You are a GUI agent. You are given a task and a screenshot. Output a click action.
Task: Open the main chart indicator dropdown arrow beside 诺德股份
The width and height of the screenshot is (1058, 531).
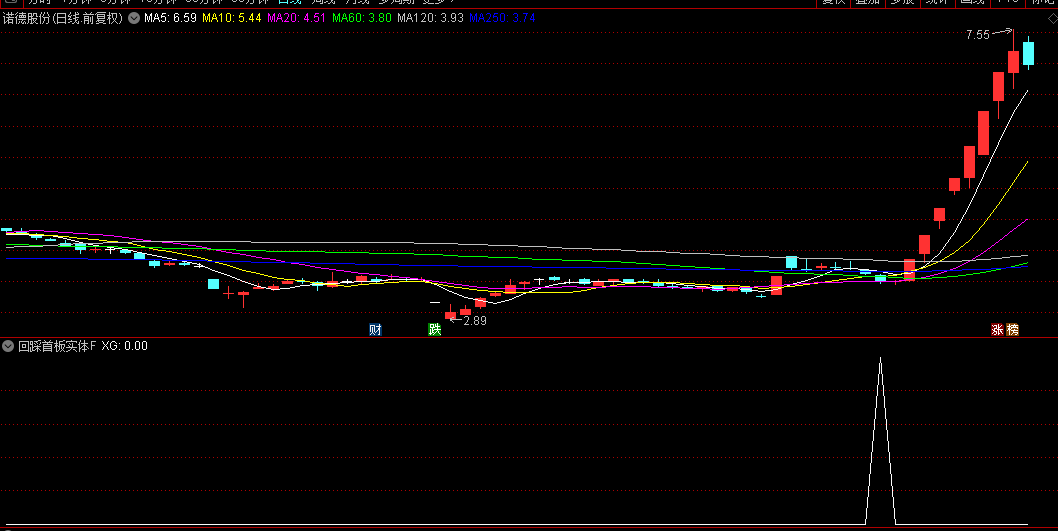pyautogui.click(x=134, y=18)
